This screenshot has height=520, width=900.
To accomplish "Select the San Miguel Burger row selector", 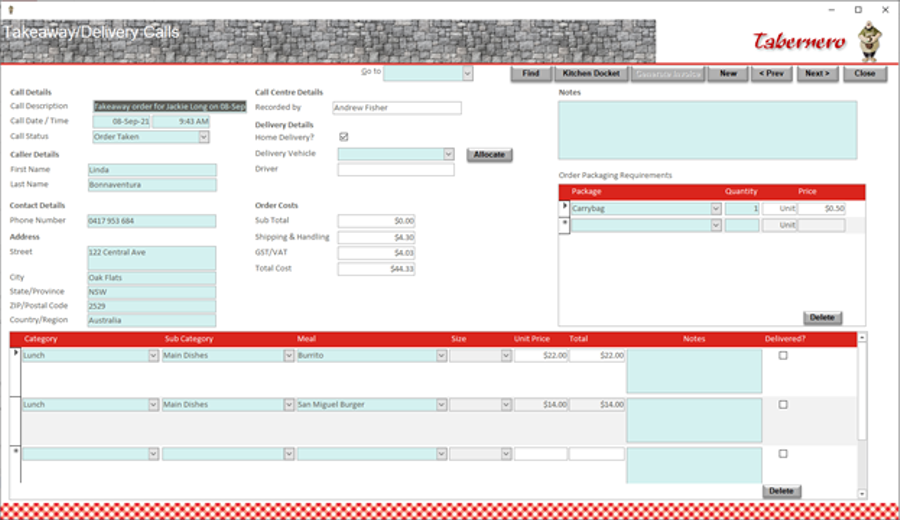I will pos(15,421).
